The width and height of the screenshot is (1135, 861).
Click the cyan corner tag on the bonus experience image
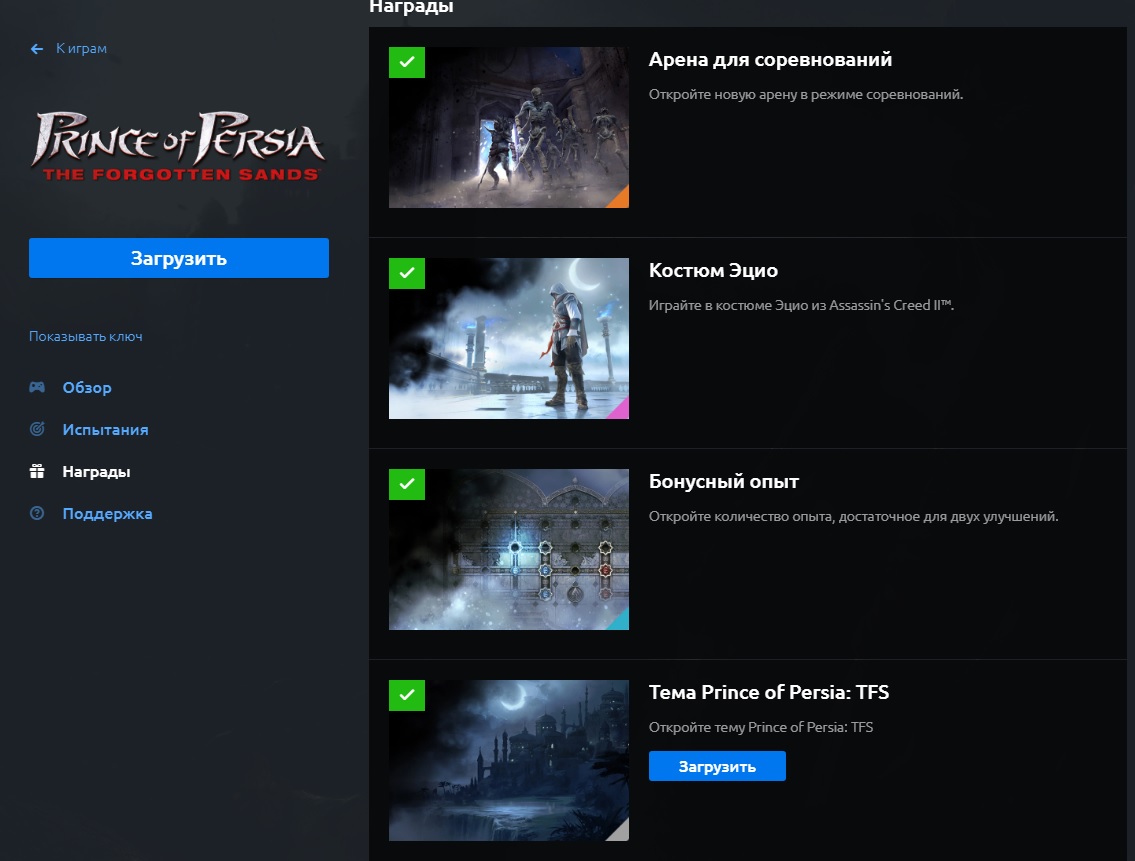coord(620,621)
